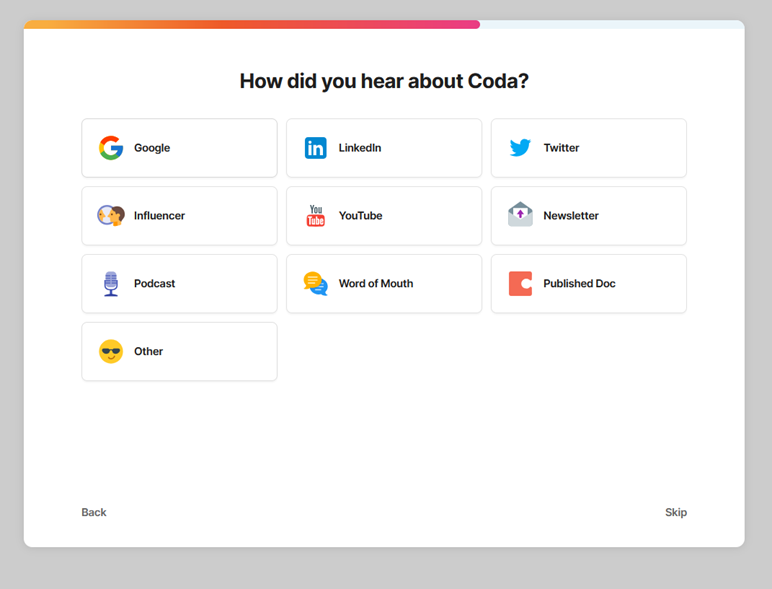Viewport: 772px width, 589px height.
Task: Skip this survey question
Action: [x=676, y=512]
